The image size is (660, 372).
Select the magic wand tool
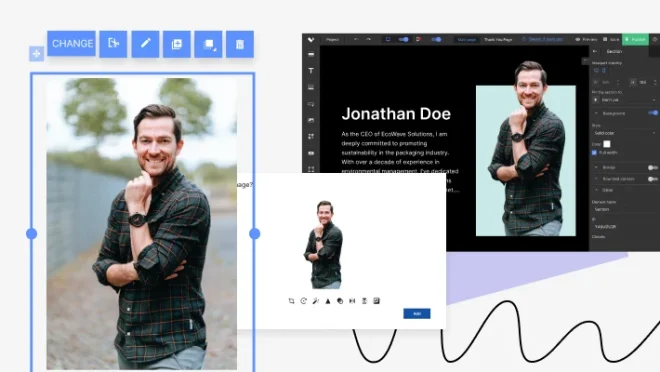[x=316, y=301]
